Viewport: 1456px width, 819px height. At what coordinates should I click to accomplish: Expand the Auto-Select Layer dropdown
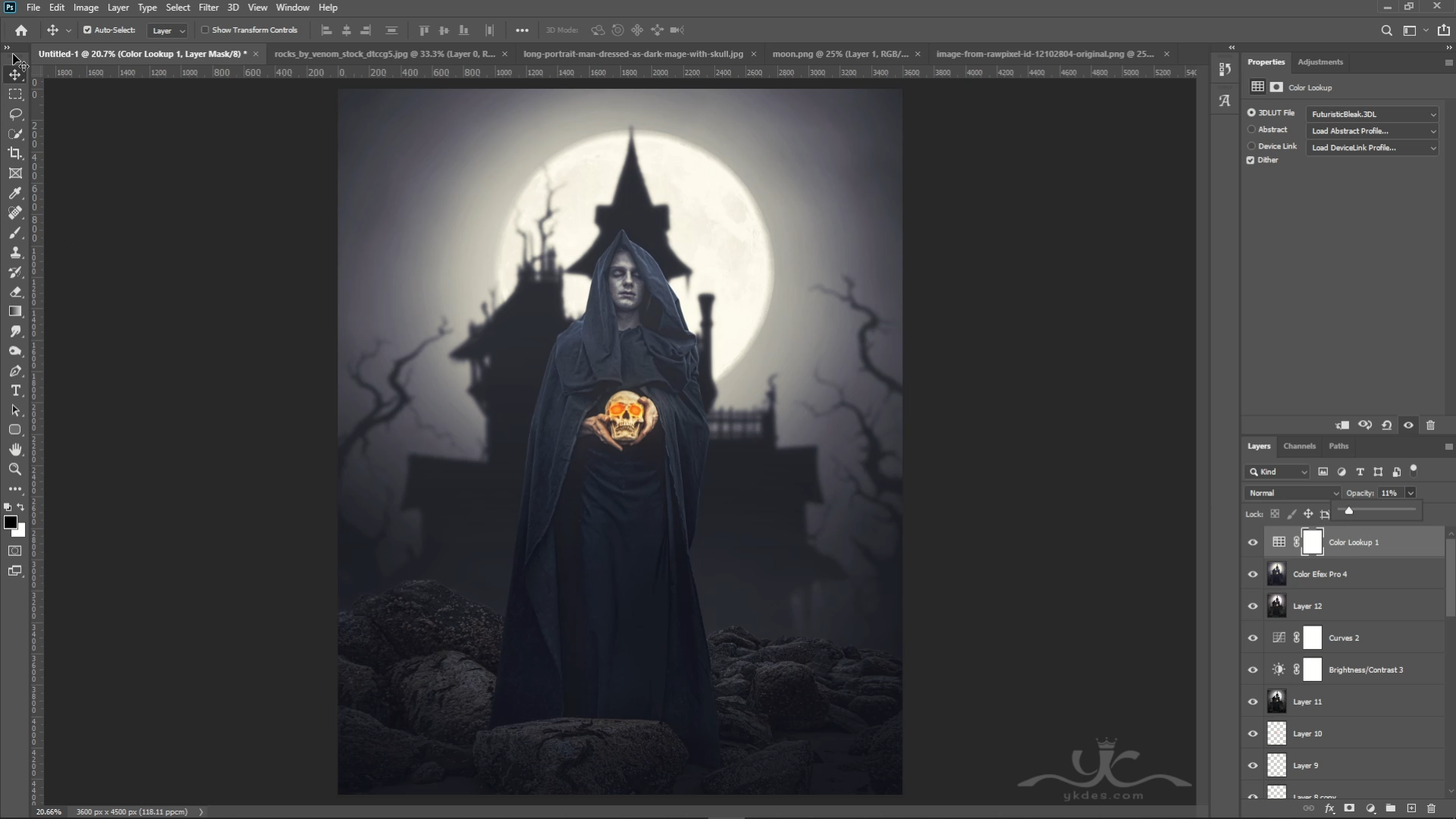(x=168, y=30)
